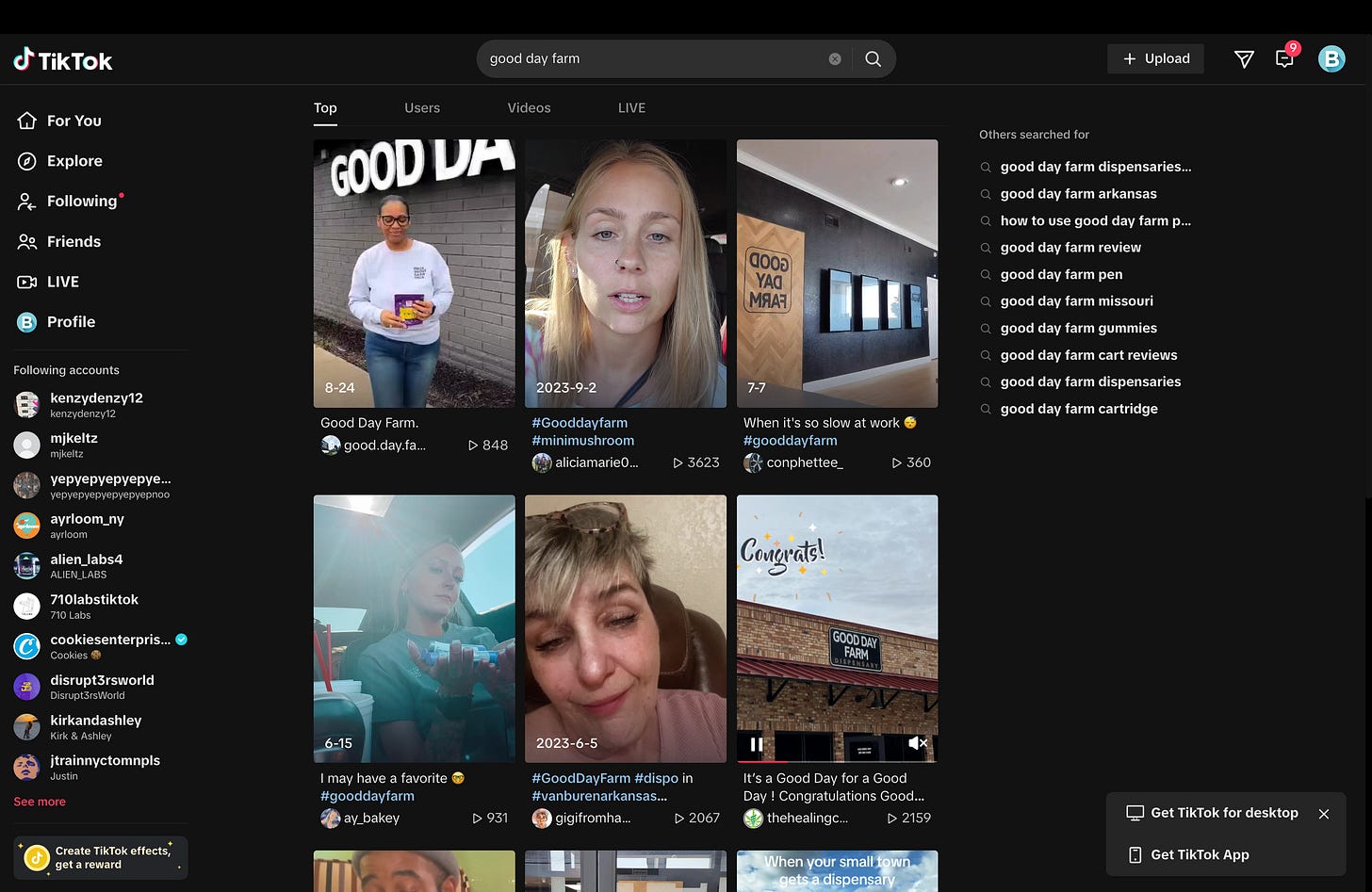Open LIVE in the sidebar
The height and width of the screenshot is (892, 1372).
point(48,282)
